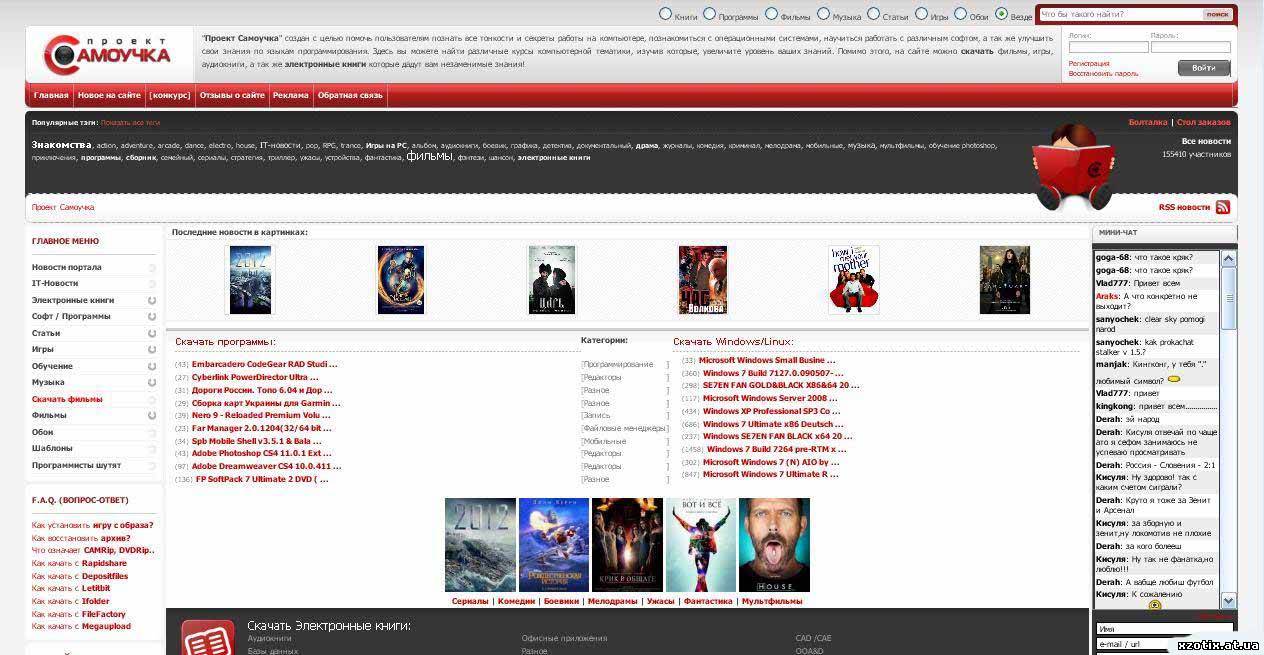Click the Michael Jackson movie poster
Image resolution: width=1264 pixels, height=655 pixels.
coord(700,545)
